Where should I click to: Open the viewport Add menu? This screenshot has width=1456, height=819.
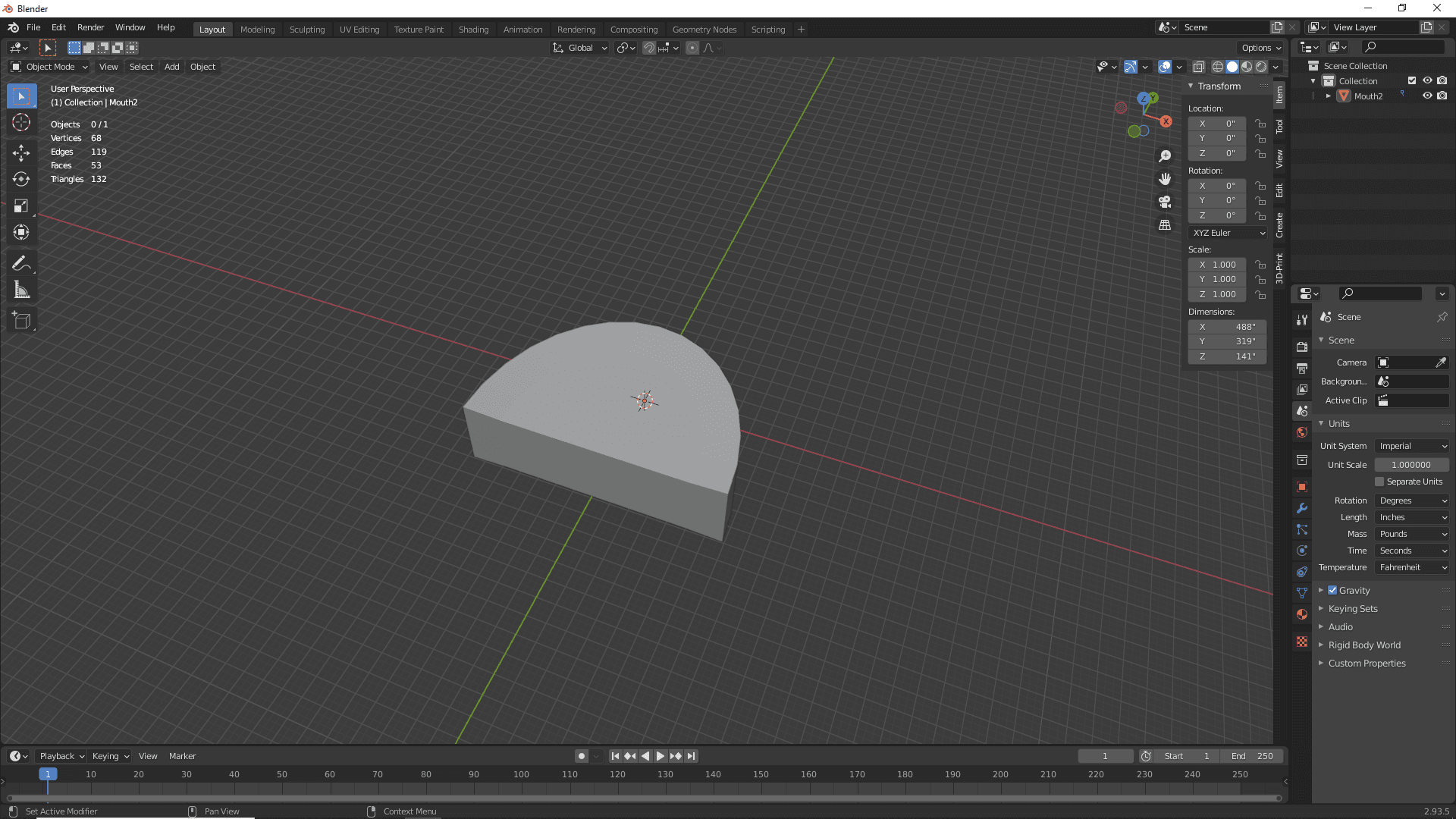(x=172, y=67)
